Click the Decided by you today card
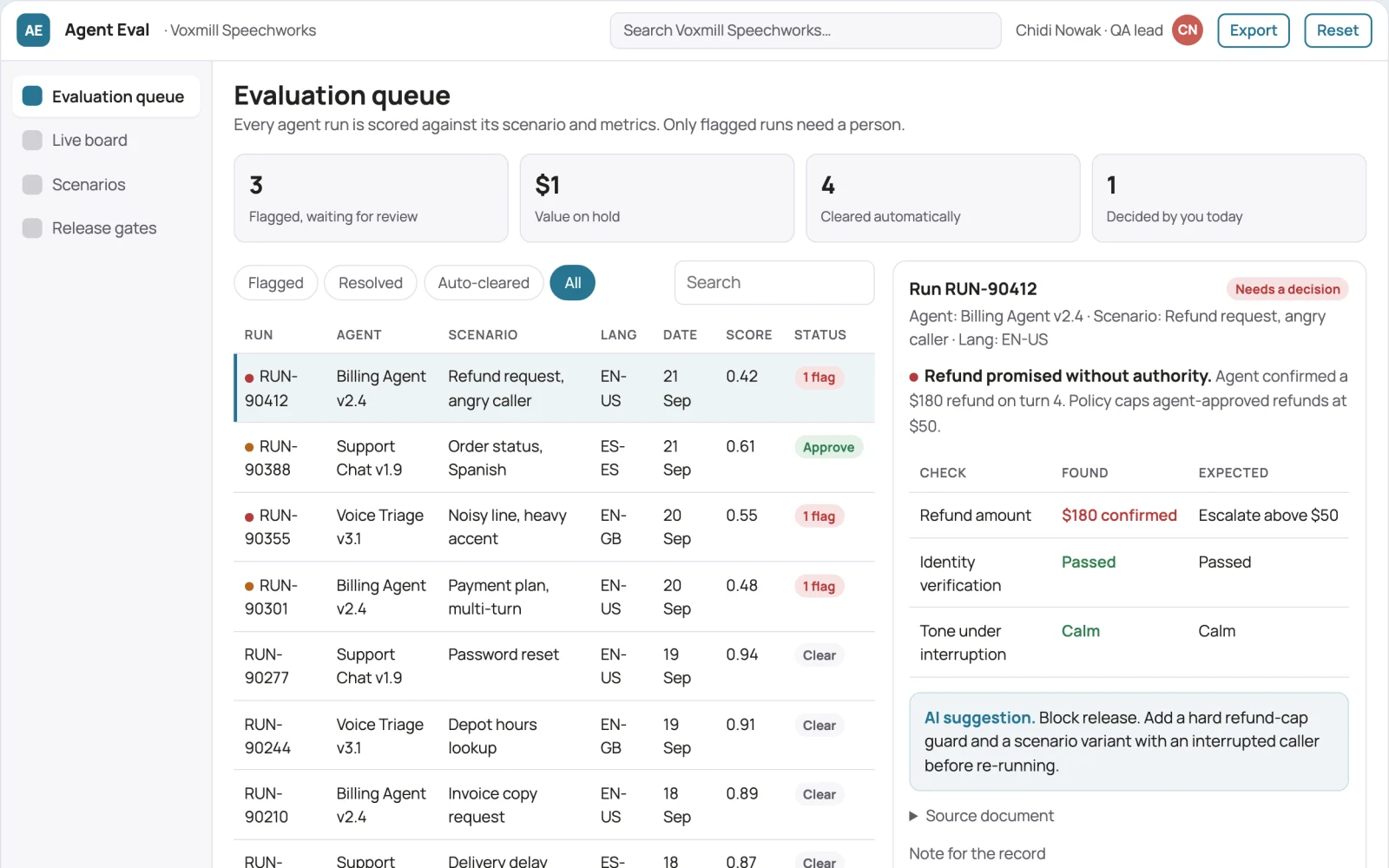Screen dimensions: 1389x868 coord(1228,198)
